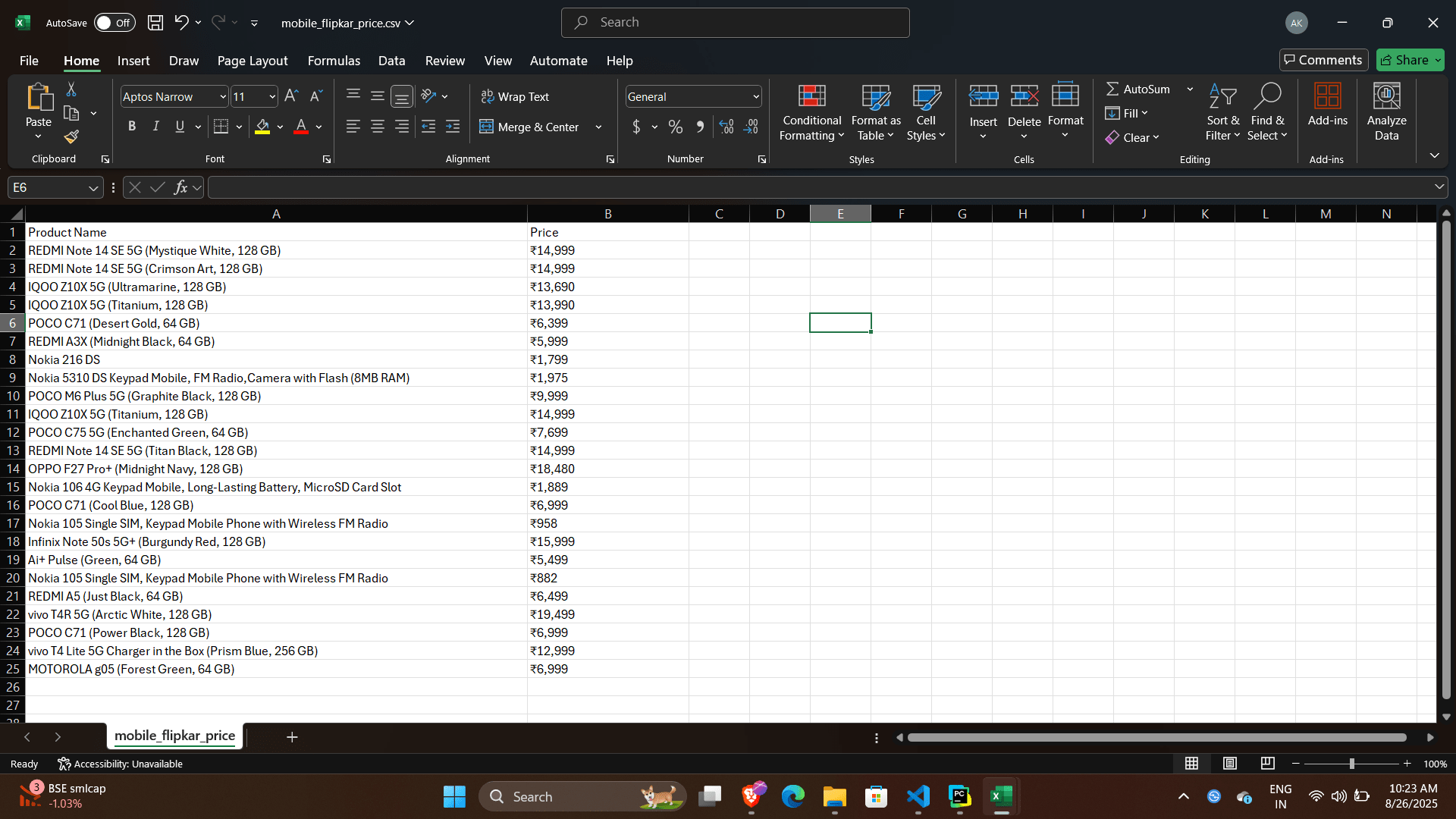
Task: Increase font size with the larger A icon
Action: (x=291, y=96)
